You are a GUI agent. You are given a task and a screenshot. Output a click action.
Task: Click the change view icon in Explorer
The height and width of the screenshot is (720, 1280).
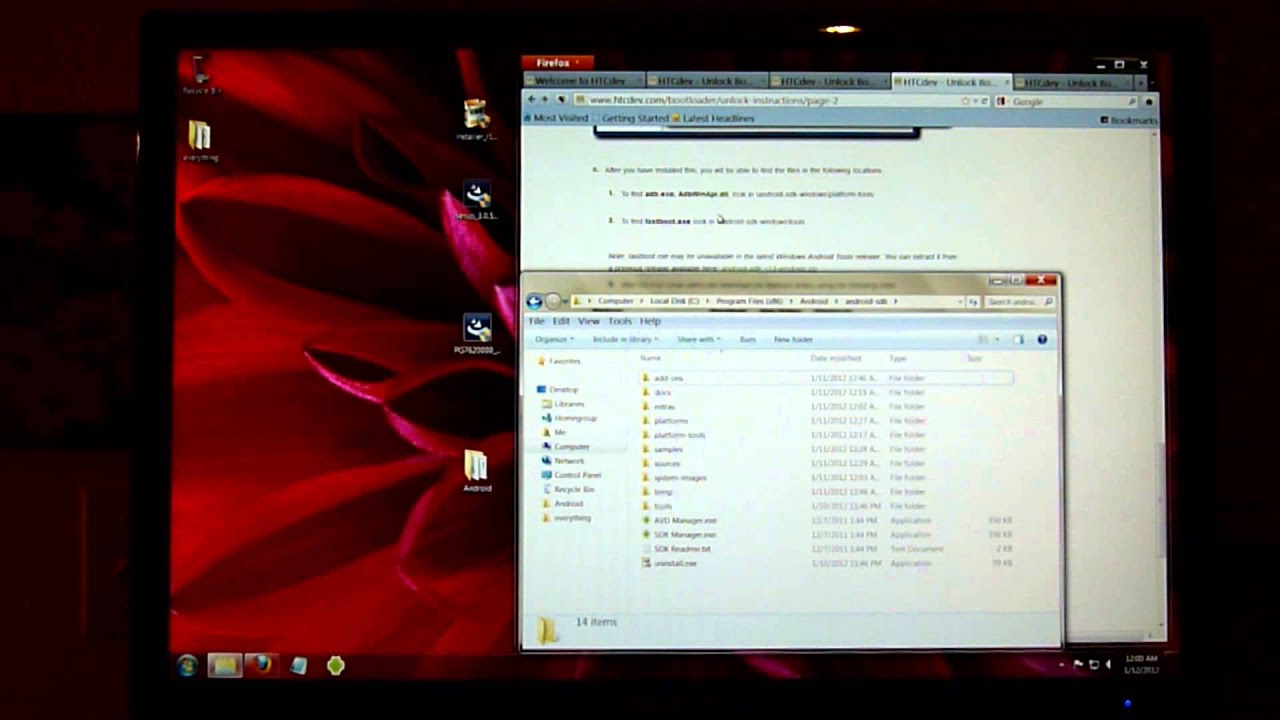983,340
